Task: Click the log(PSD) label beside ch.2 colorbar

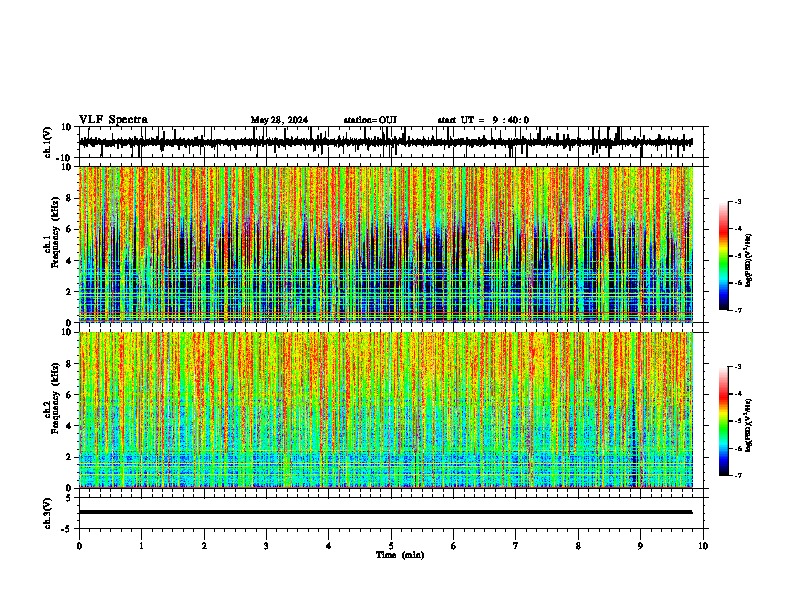Action: pos(749,425)
